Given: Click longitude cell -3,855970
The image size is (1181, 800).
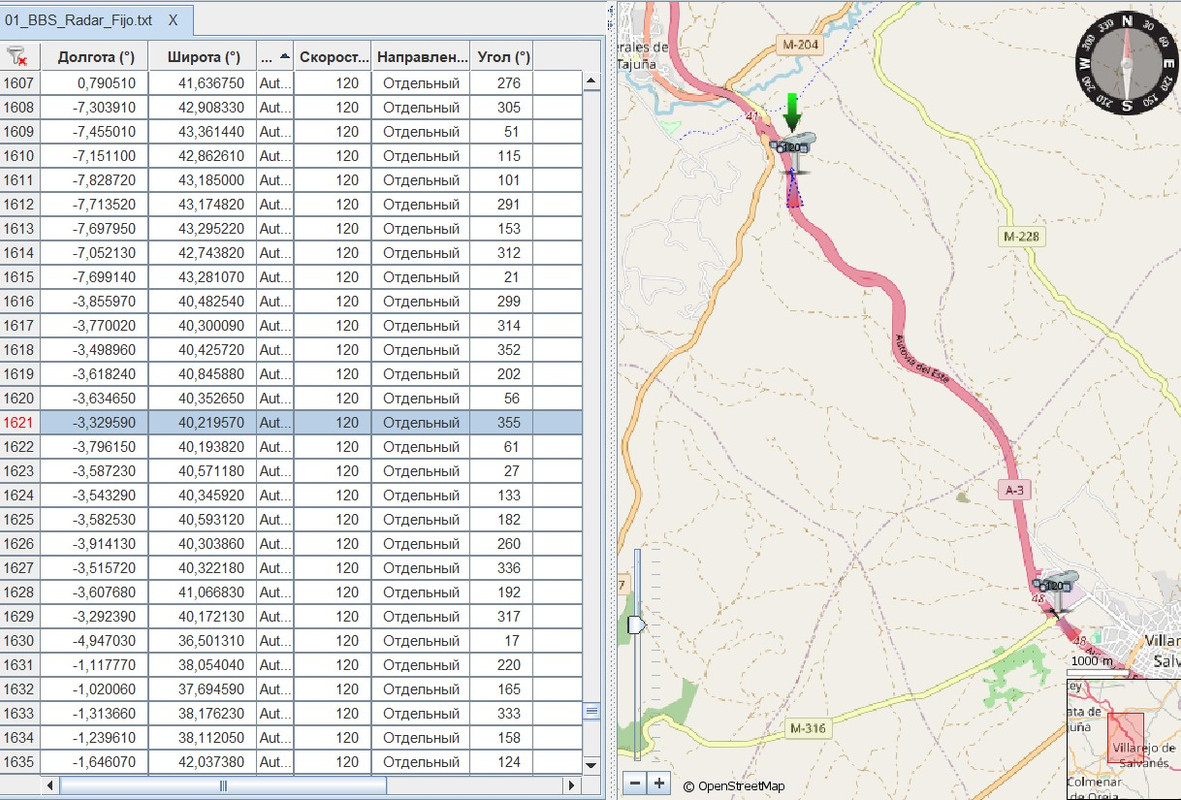Looking at the screenshot, I should click(x=95, y=301).
